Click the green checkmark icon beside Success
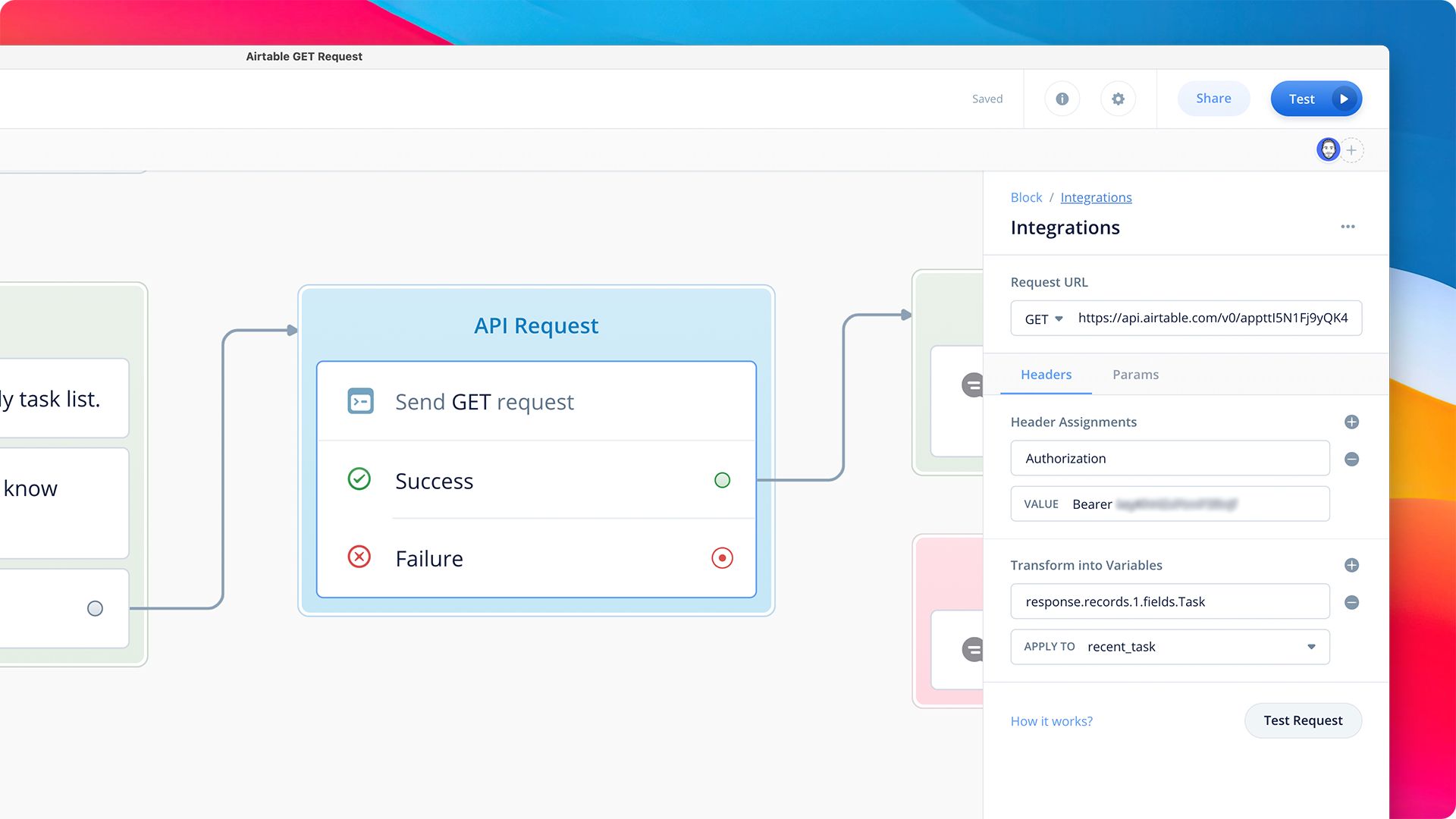This screenshot has height=819, width=1456. [359, 479]
